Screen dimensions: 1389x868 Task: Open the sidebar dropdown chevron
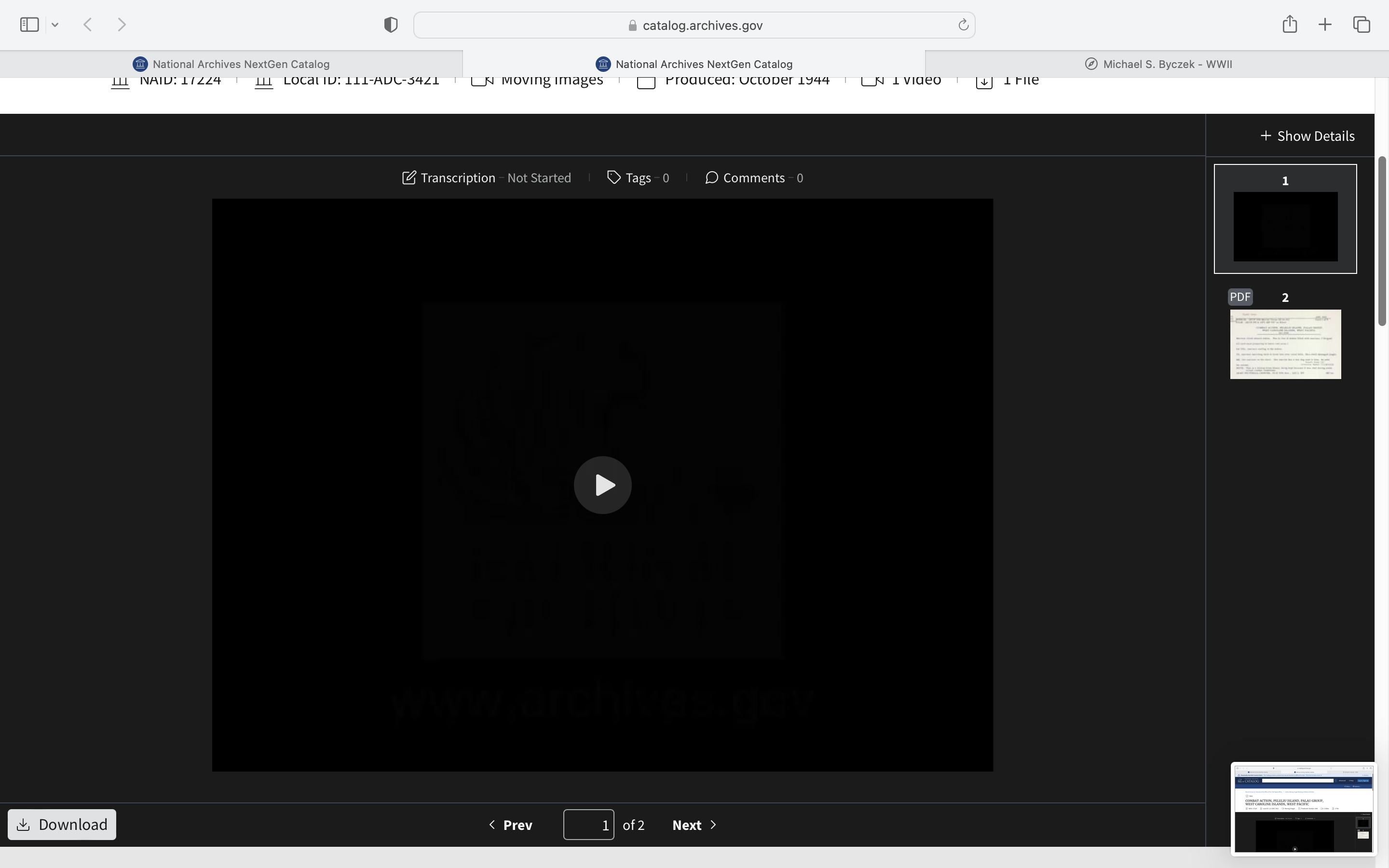(x=55, y=25)
